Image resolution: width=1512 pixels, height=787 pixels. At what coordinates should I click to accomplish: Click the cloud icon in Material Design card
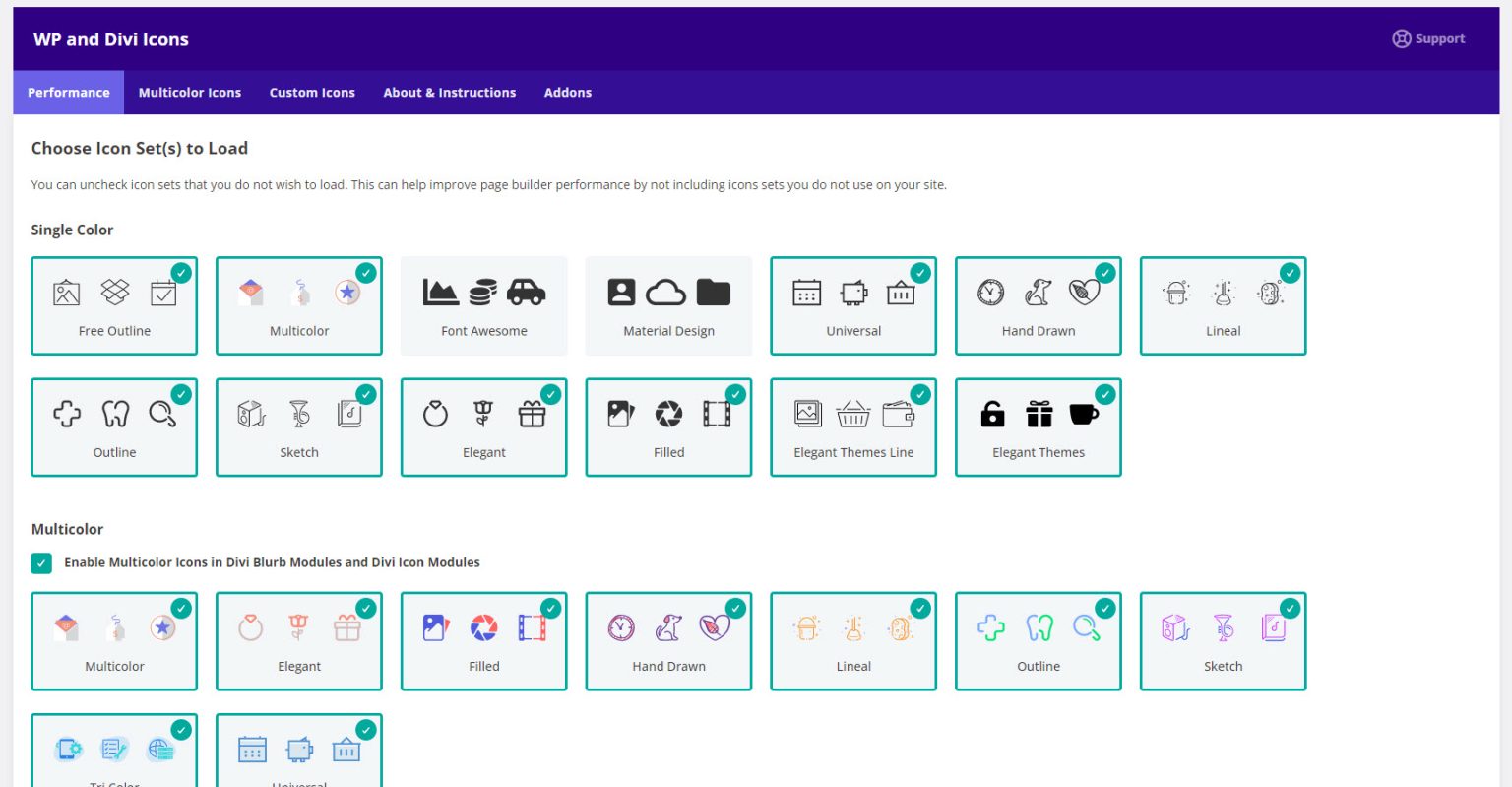[x=668, y=292]
